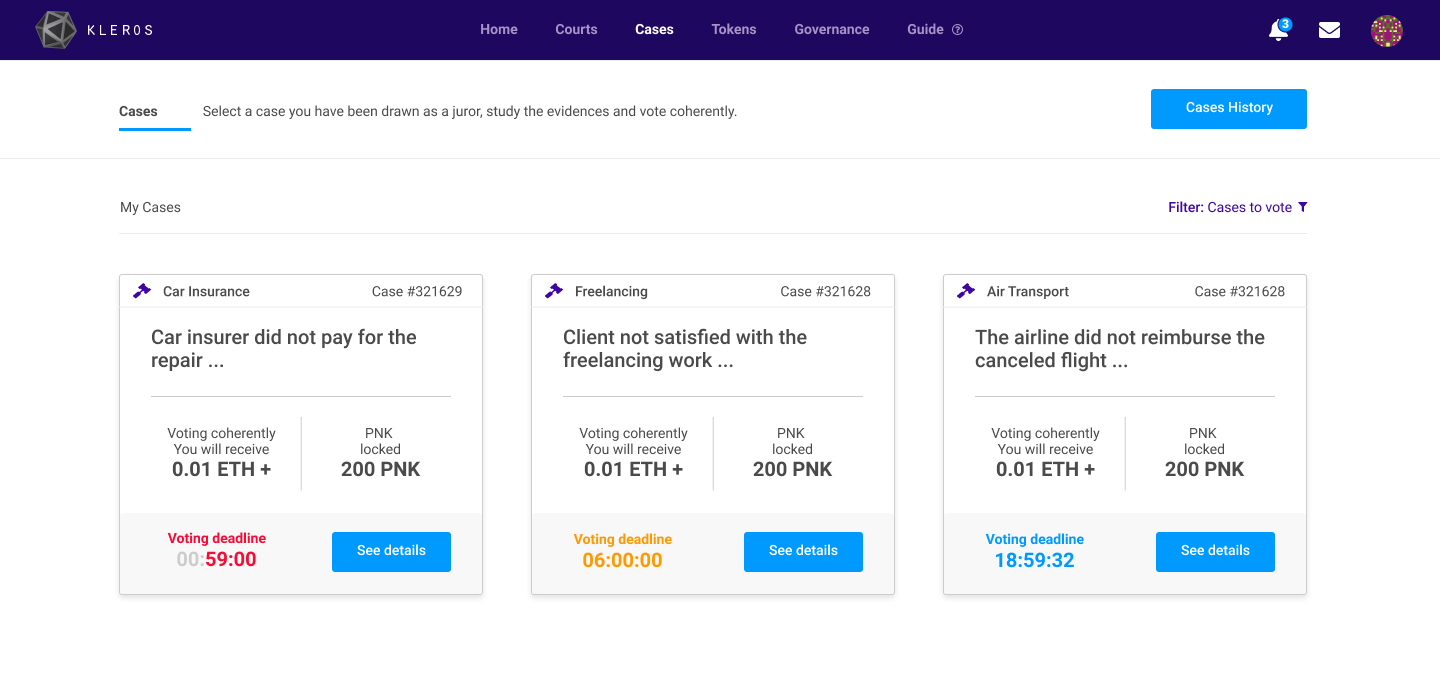Open the Governance menu item
The image size is (1440, 688).
point(832,30)
